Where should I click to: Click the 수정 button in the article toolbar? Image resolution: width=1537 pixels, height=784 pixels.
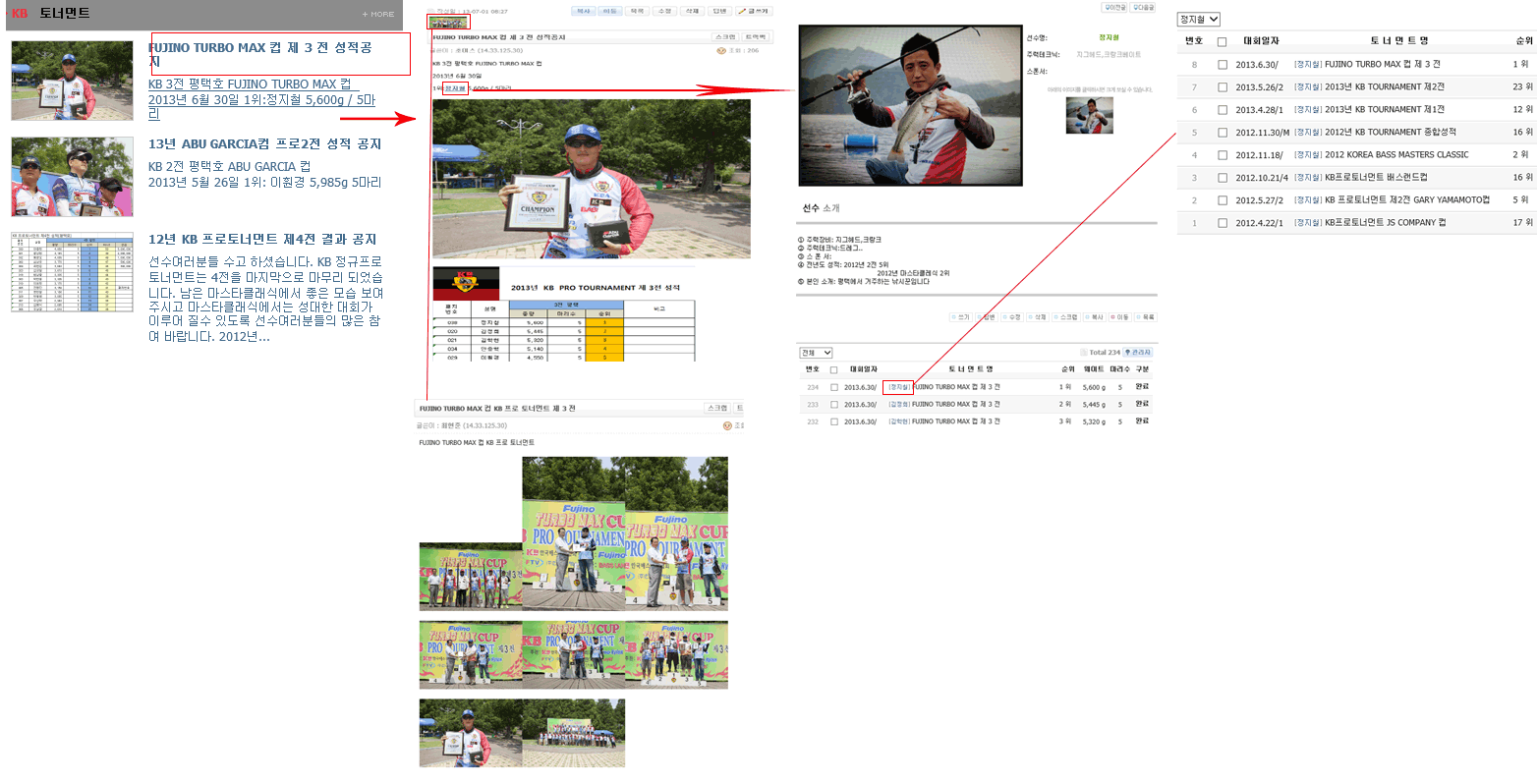pyautogui.click(x=665, y=11)
